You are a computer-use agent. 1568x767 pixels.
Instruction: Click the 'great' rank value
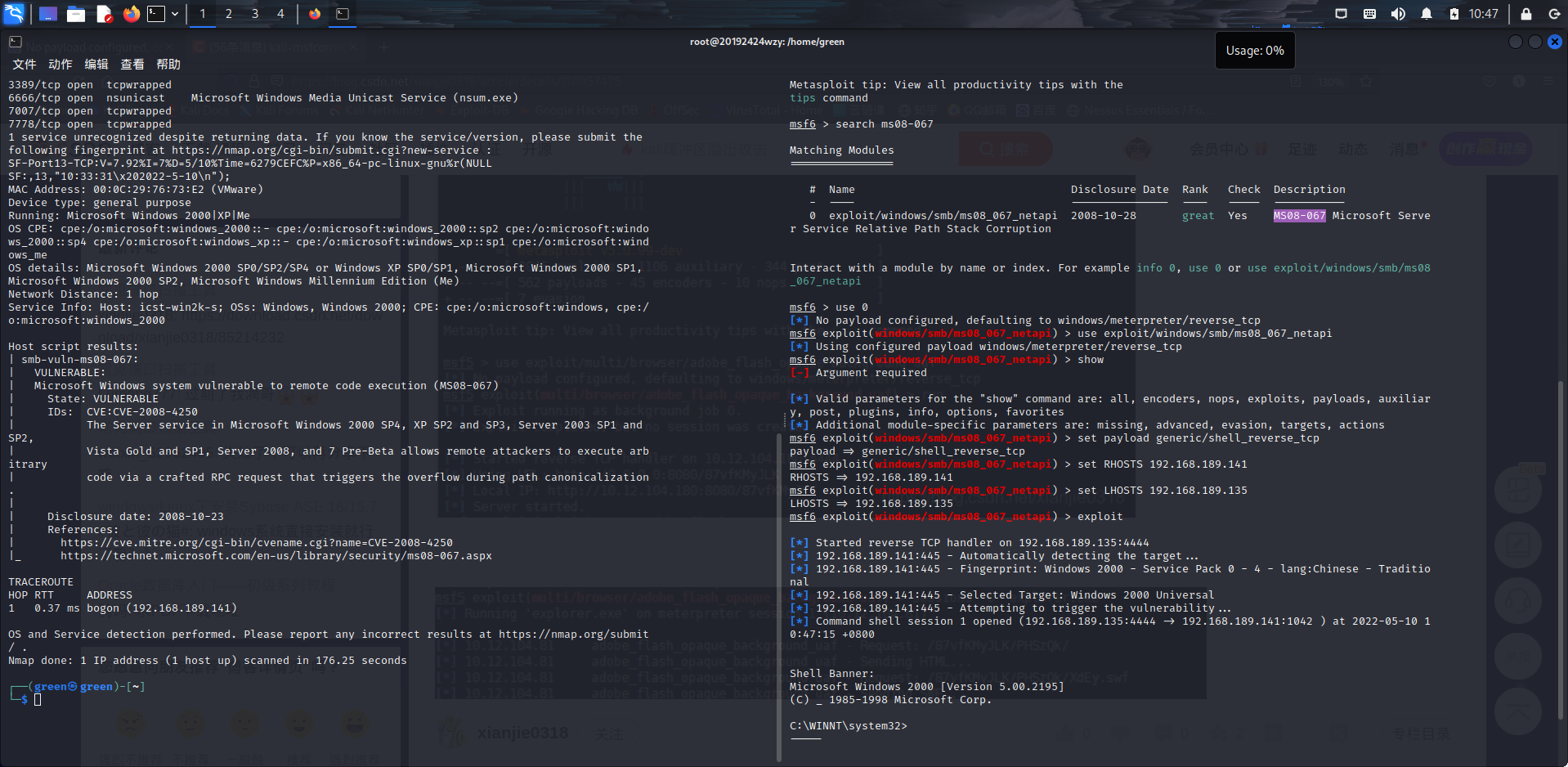click(1198, 216)
